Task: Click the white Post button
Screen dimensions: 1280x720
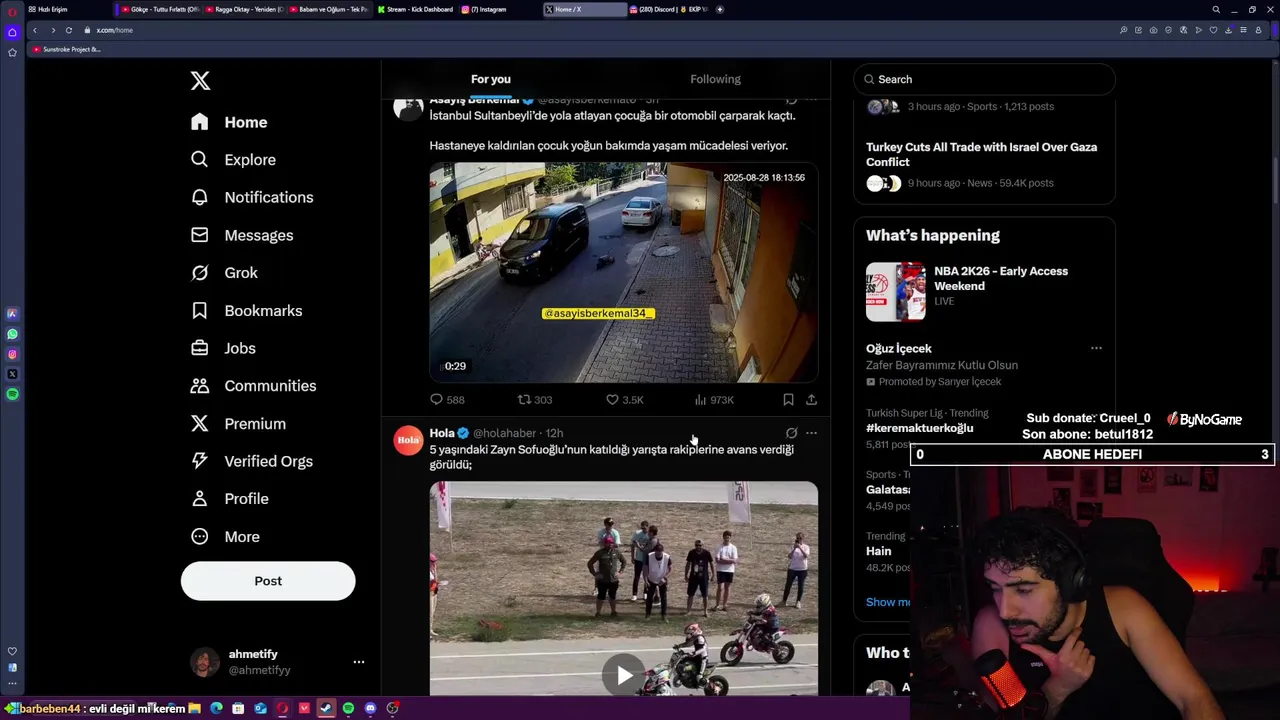Action: (268, 581)
